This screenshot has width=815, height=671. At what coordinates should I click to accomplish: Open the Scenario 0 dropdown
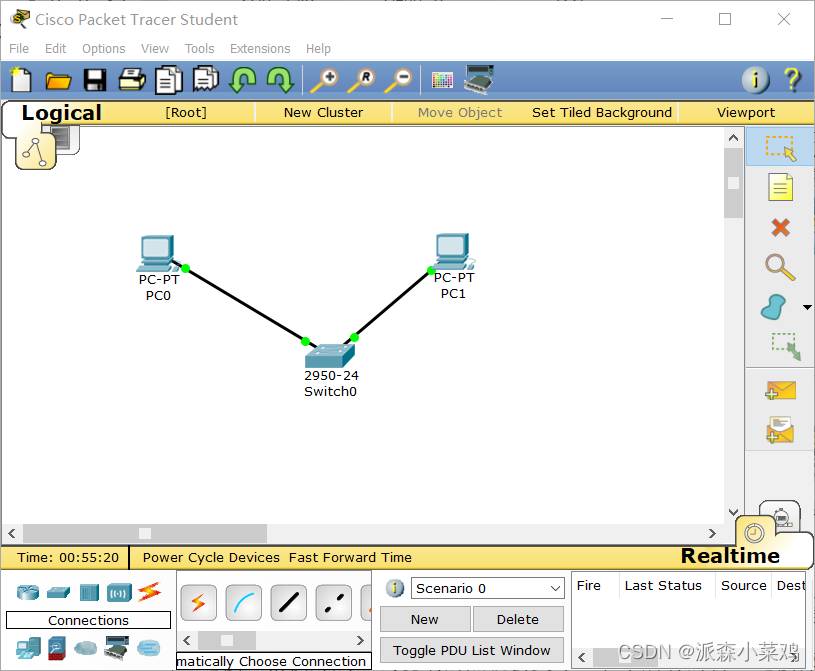click(488, 588)
